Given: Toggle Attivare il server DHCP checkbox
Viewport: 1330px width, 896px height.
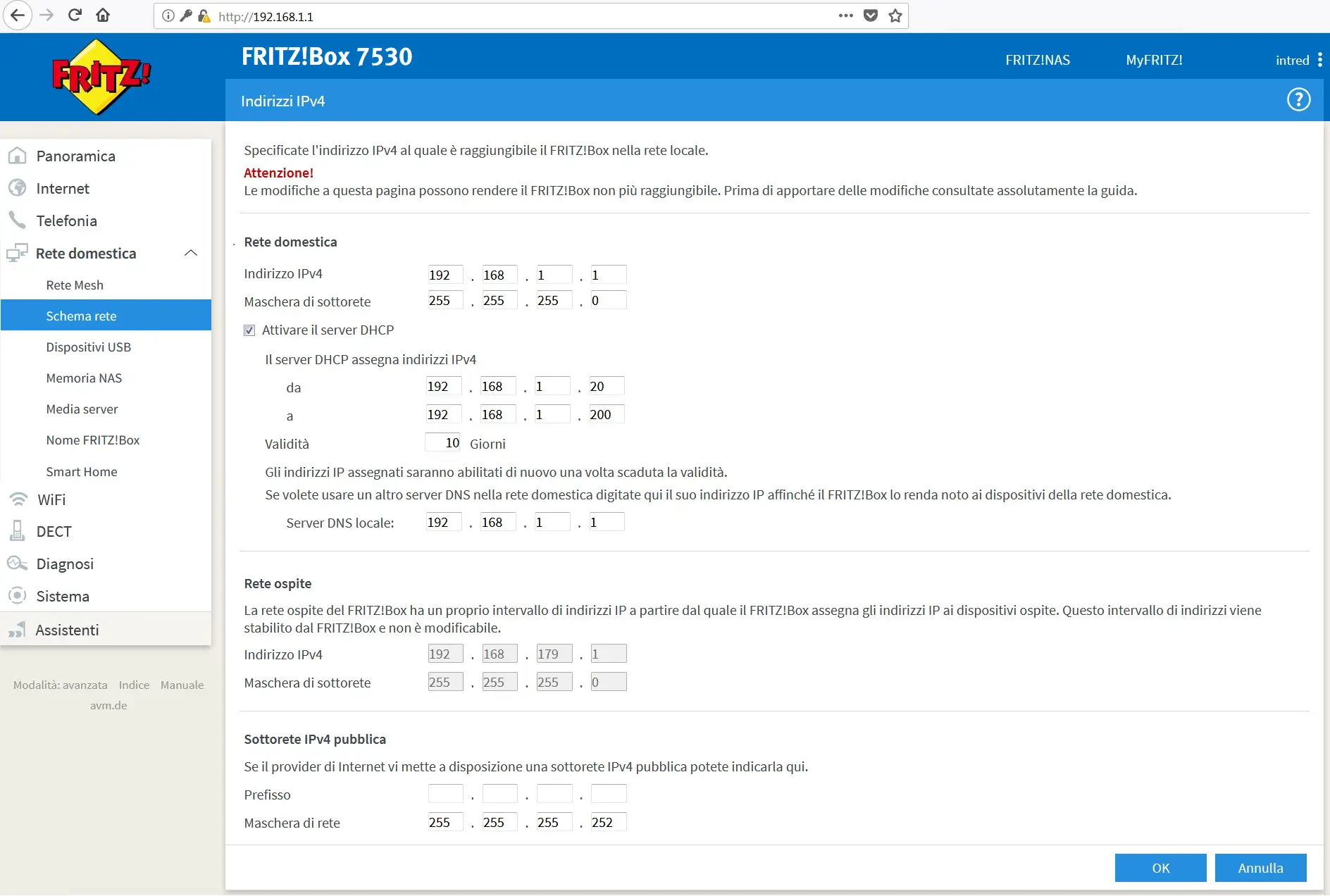Looking at the screenshot, I should pyautogui.click(x=249, y=330).
